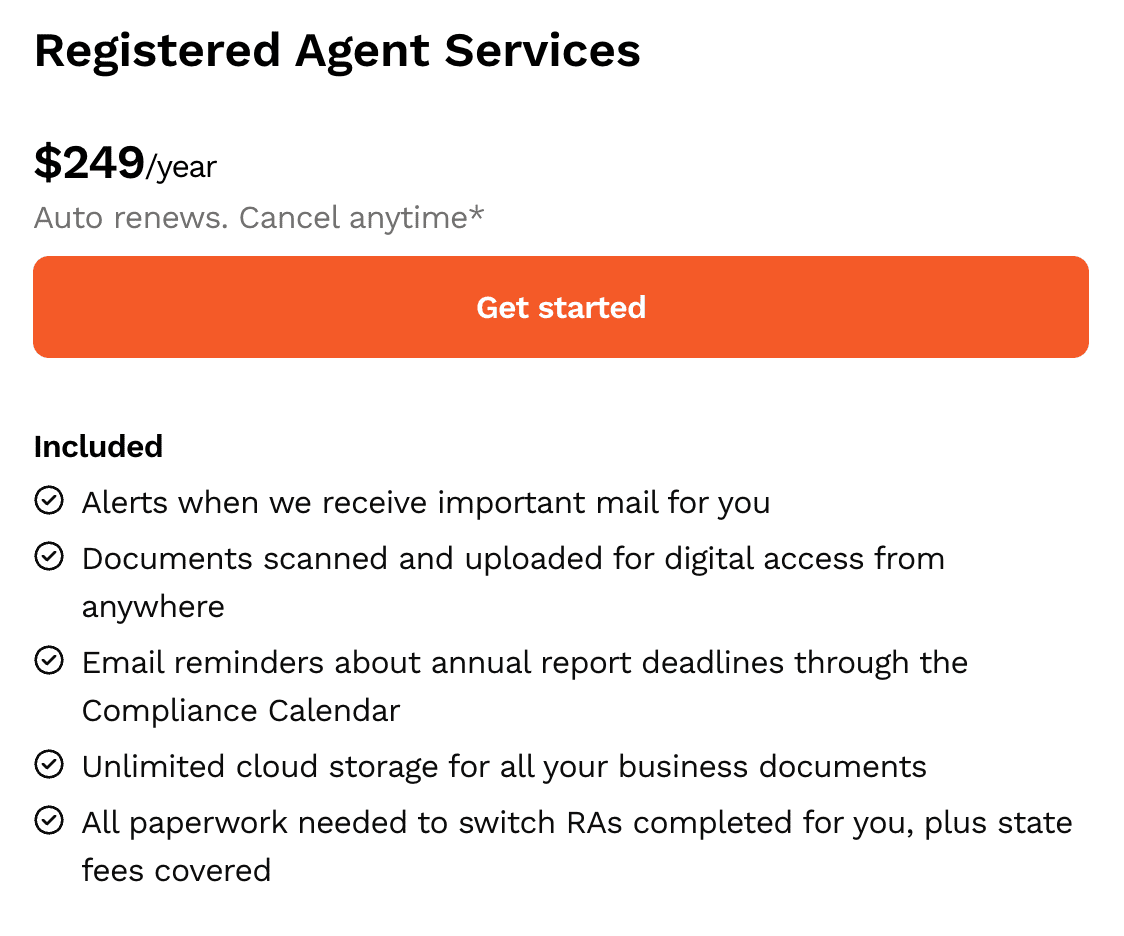
Task: Select the Registered Agent Services heading
Action: pos(338,50)
